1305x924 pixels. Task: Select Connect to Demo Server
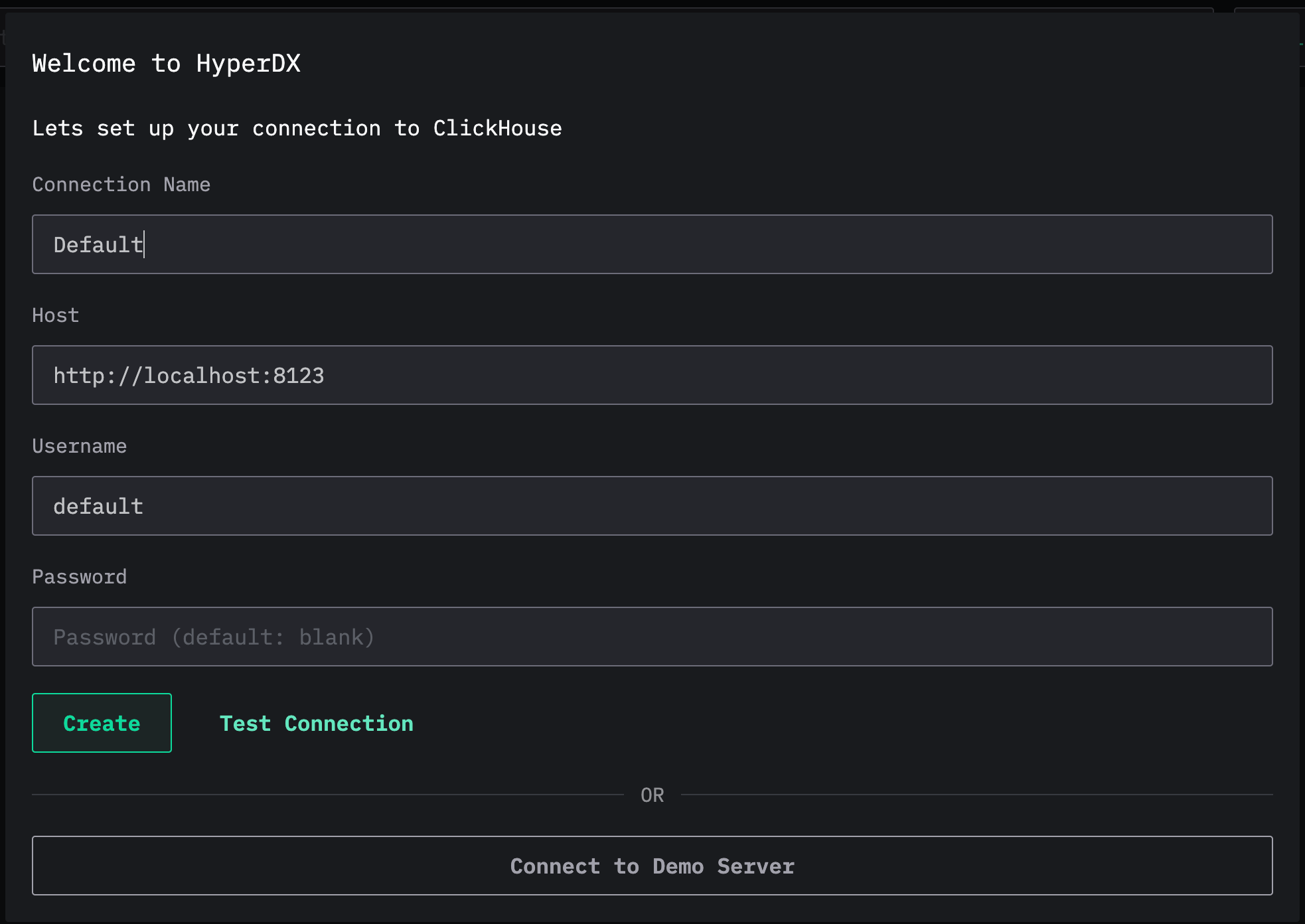pyautogui.click(x=651, y=865)
